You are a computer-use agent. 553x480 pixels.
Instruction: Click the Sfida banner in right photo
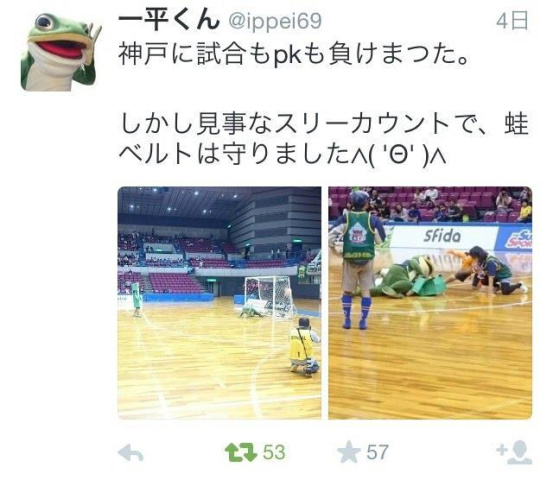point(442,236)
